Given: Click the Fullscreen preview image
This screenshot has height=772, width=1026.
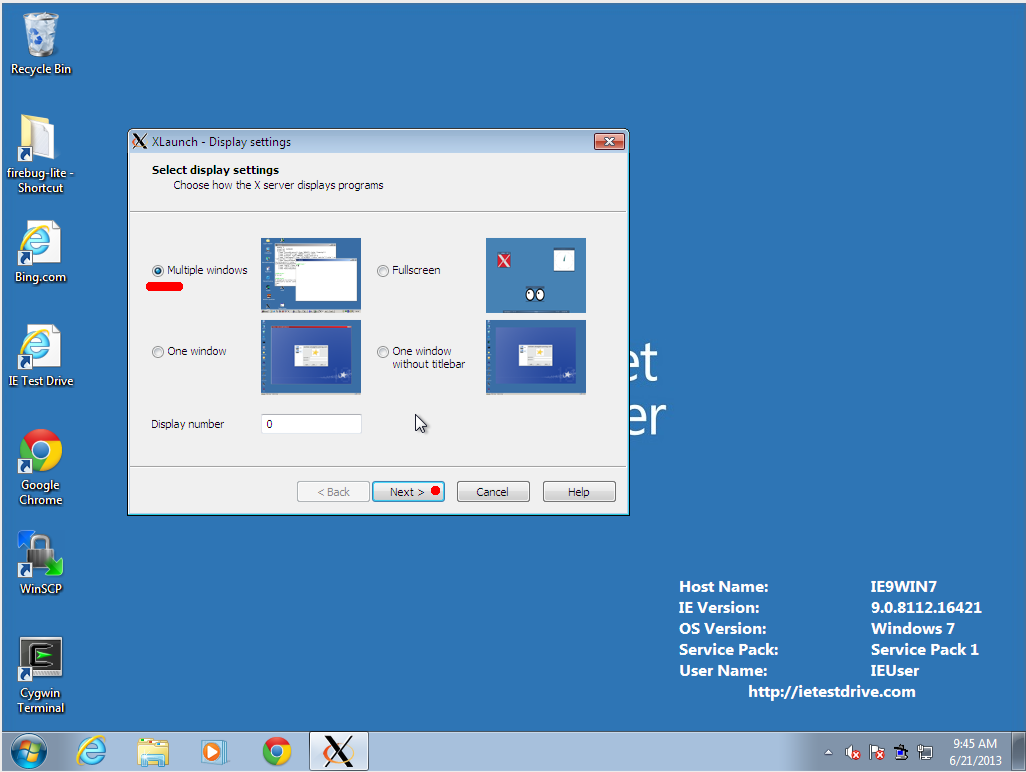Looking at the screenshot, I should 536,275.
